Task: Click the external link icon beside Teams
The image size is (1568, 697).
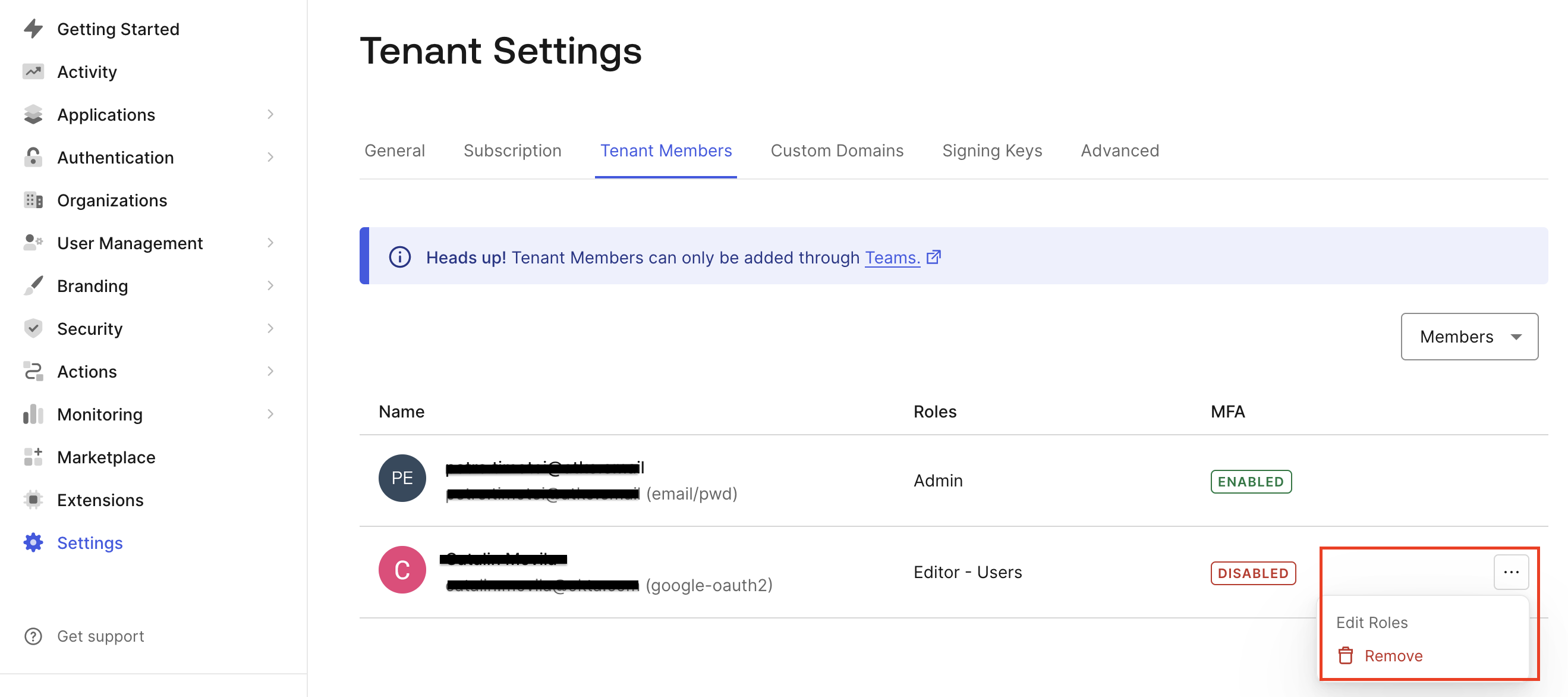Action: (x=933, y=257)
